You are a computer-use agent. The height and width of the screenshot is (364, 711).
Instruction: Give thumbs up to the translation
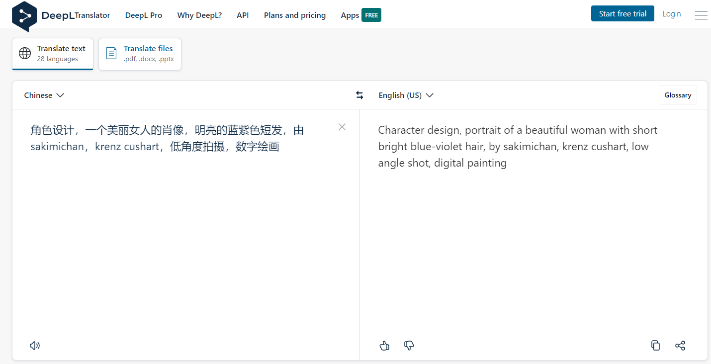(384, 346)
